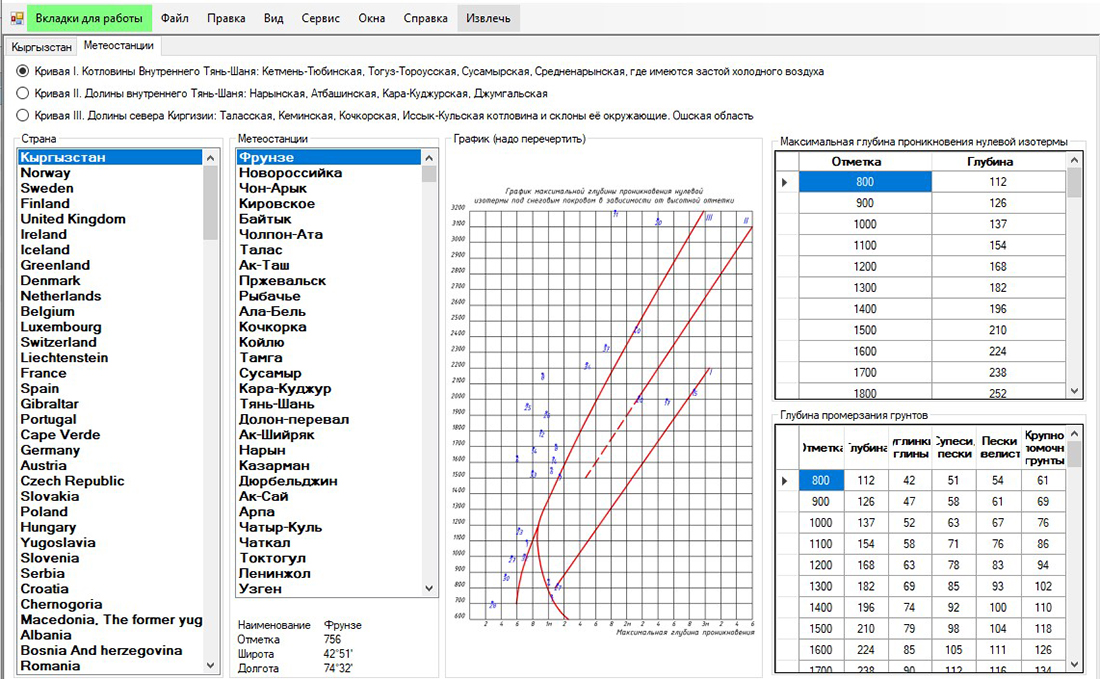Screen dimensions: 1100x679
Task: Choose the Нарын station
Action: [329, 450]
